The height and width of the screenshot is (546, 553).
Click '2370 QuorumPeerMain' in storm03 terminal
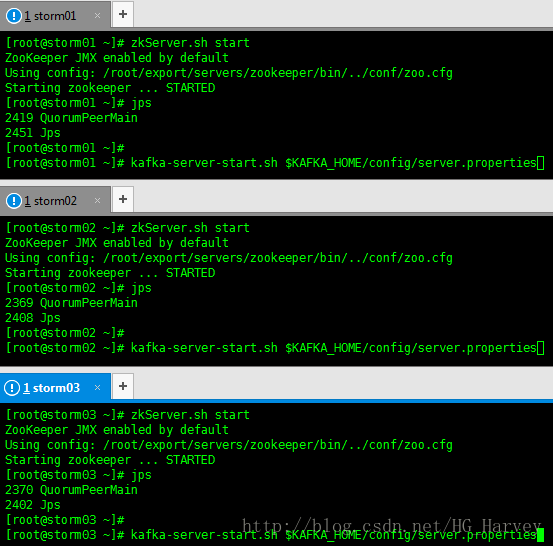[x=71, y=490]
